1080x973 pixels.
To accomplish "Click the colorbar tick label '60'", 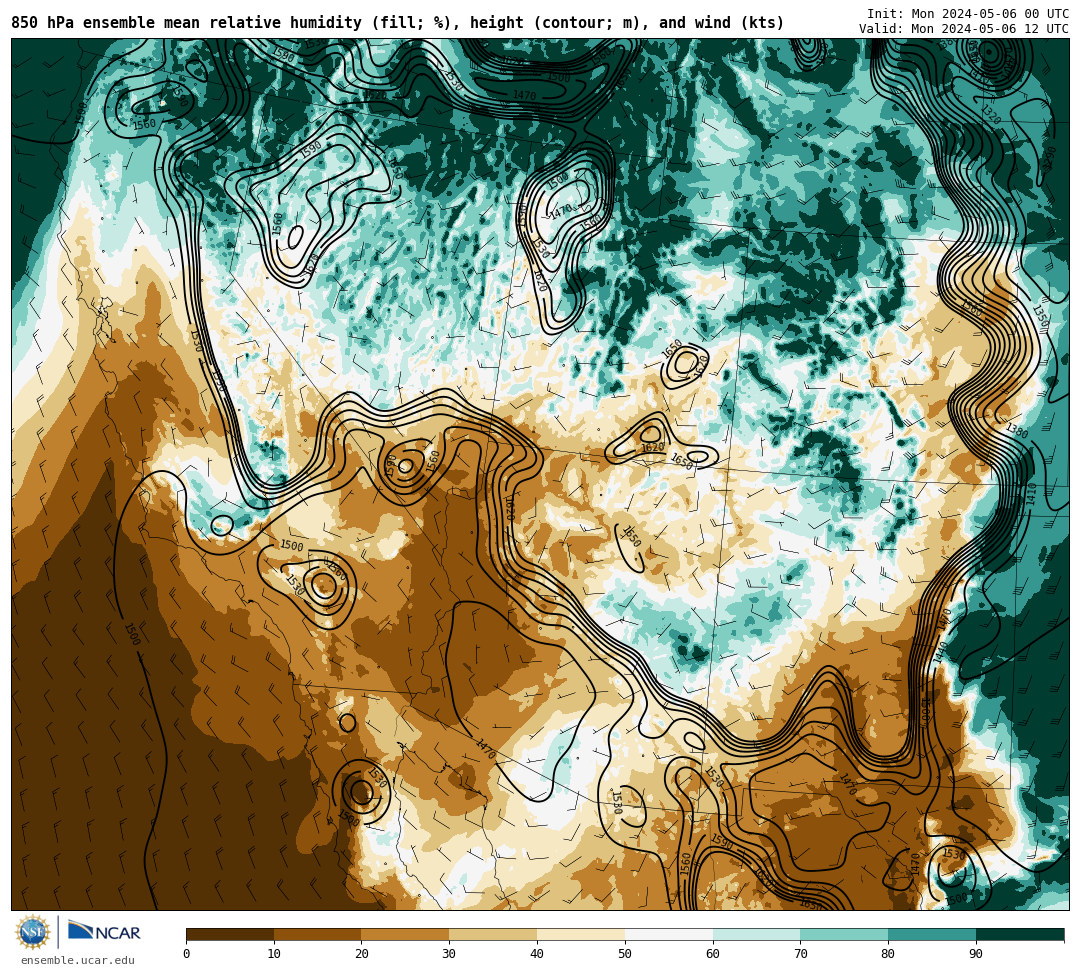I will point(713,954).
